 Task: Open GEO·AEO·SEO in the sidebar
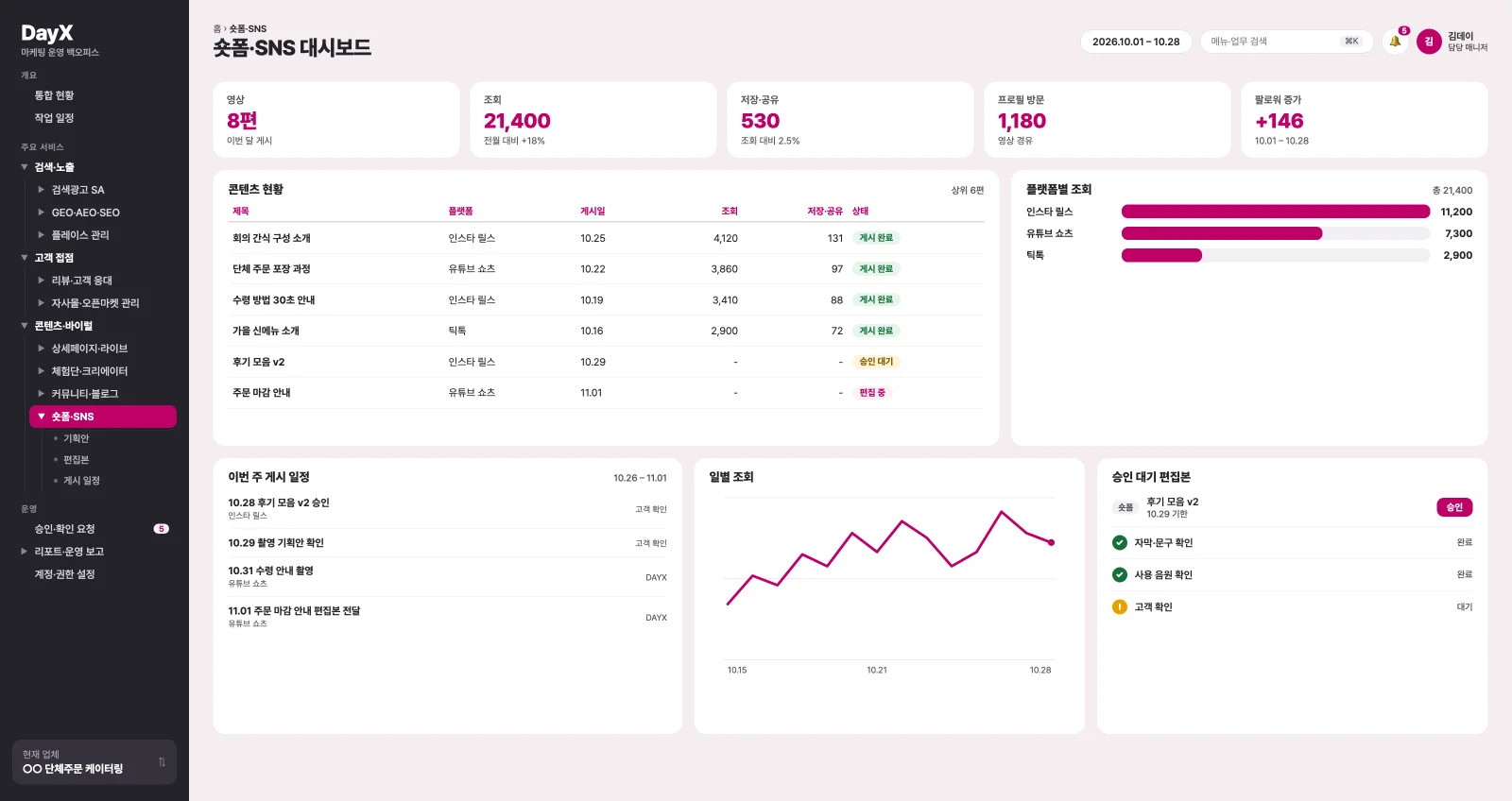click(85, 213)
